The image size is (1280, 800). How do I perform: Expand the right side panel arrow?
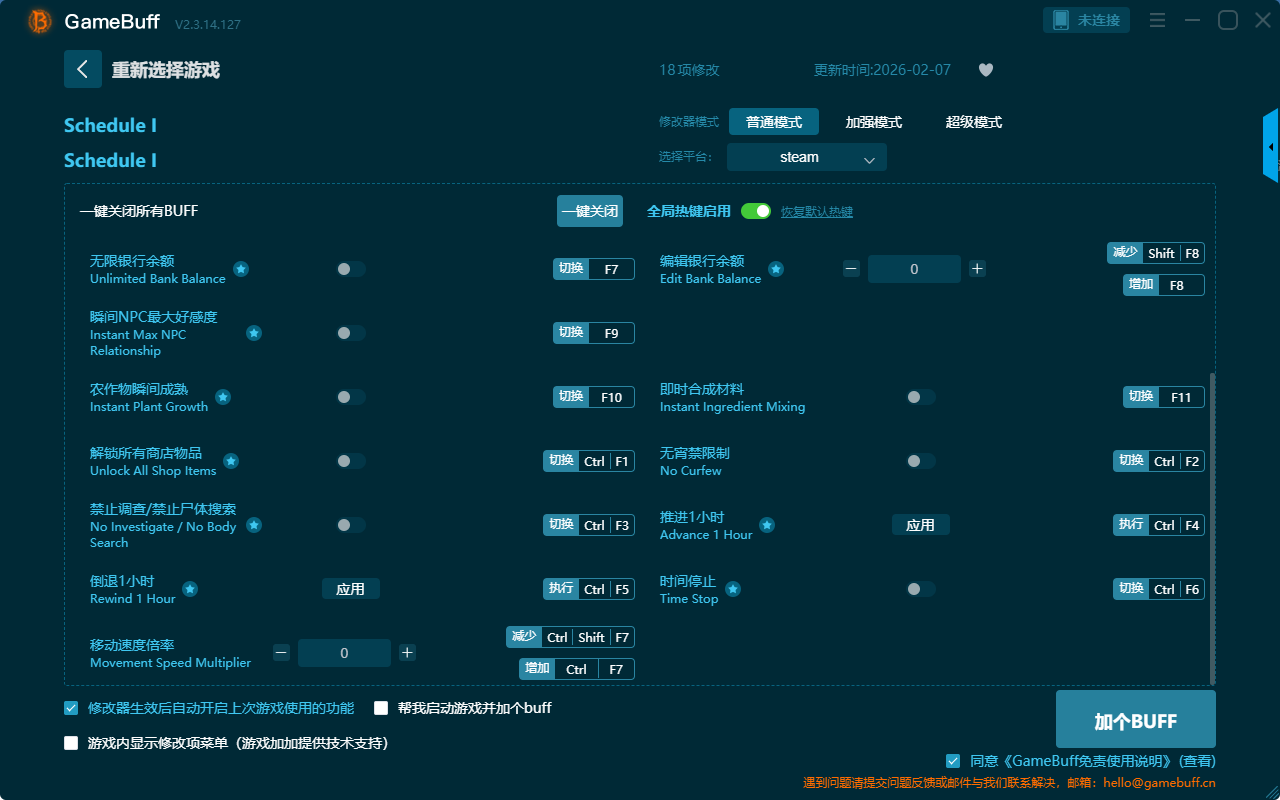pyautogui.click(x=1271, y=146)
